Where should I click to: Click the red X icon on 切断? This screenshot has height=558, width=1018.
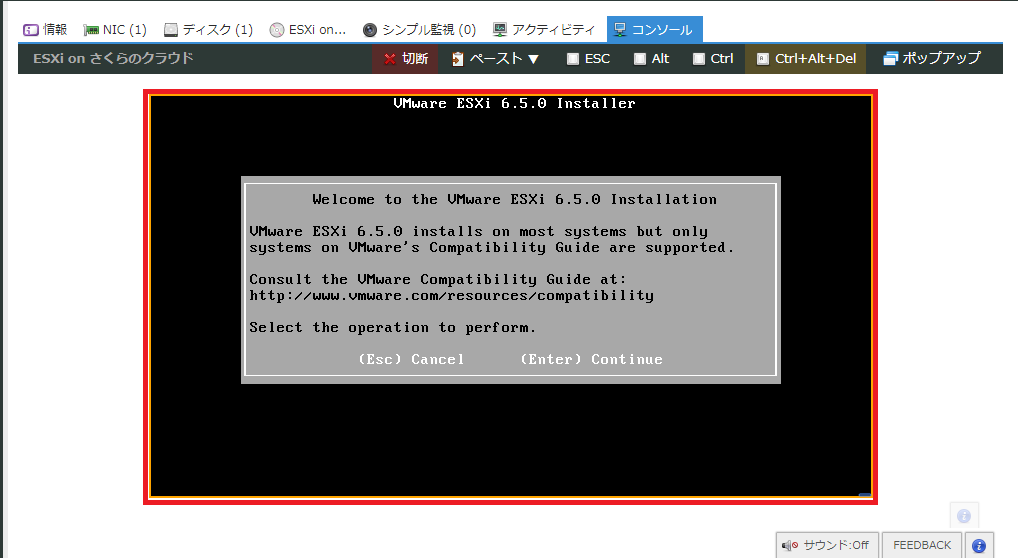(x=390, y=59)
